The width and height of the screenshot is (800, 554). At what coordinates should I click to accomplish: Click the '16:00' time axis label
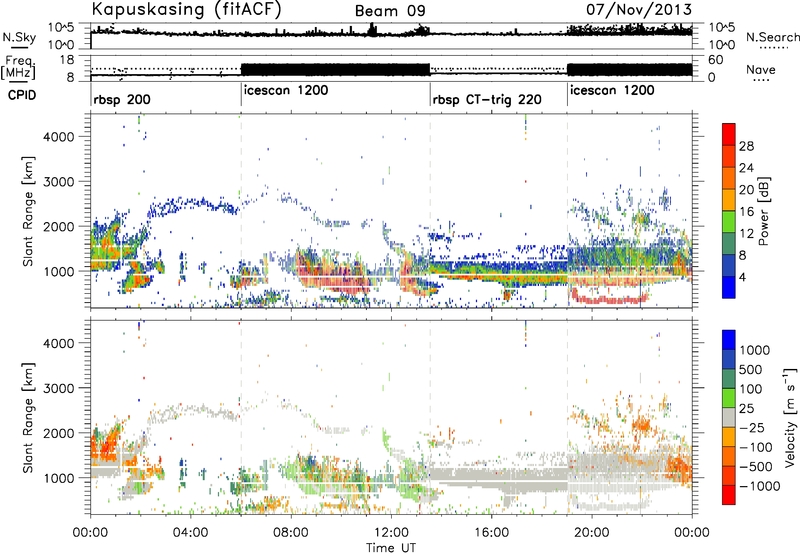pos(491,533)
